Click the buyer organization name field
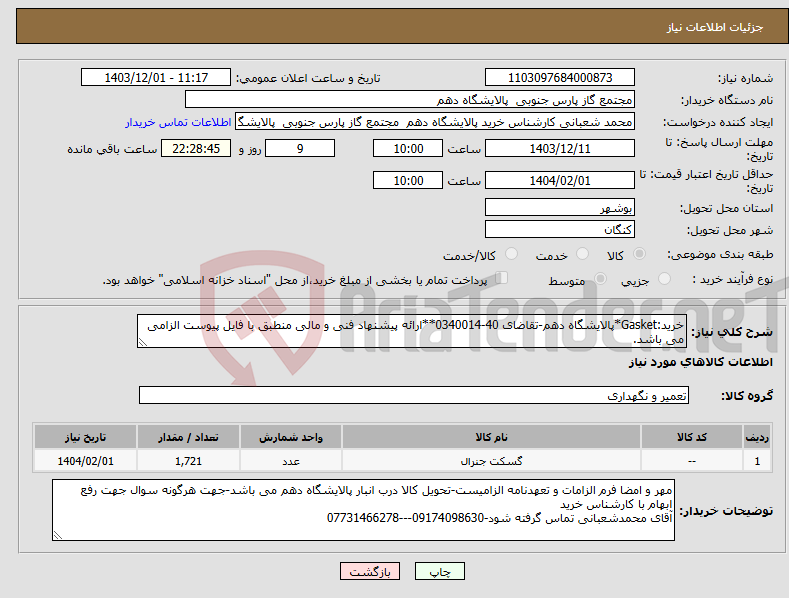This screenshot has width=789, height=598. pos(410,100)
